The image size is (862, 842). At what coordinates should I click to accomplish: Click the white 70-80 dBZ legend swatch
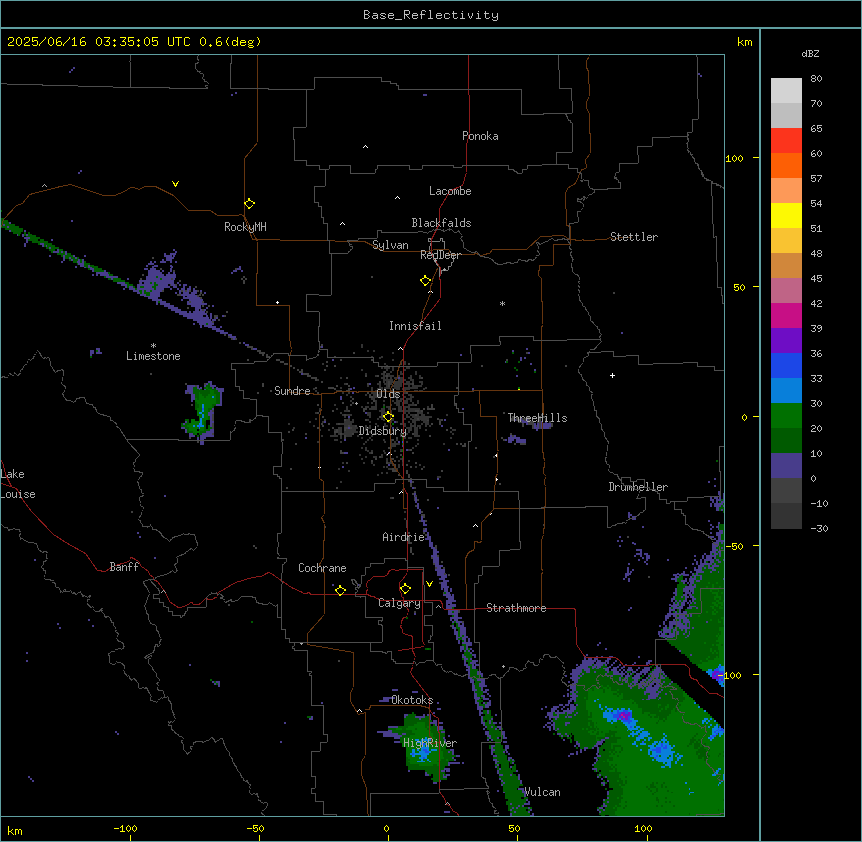[786, 91]
